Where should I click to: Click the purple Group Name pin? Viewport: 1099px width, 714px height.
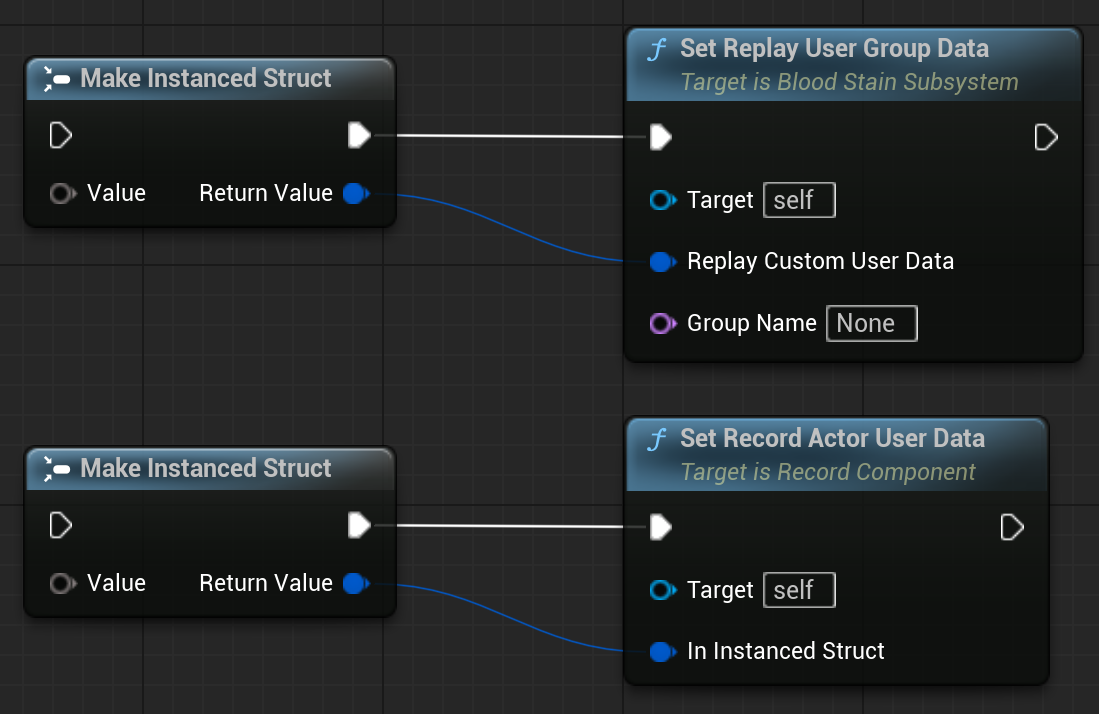pos(663,324)
